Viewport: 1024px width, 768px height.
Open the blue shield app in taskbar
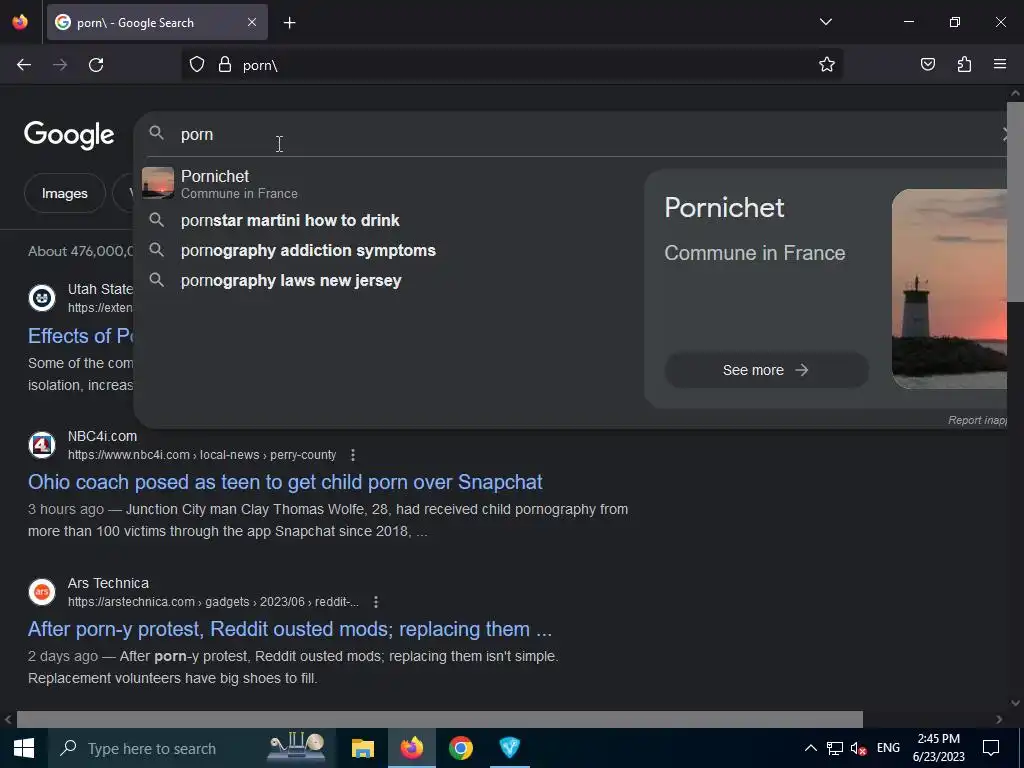click(509, 748)
